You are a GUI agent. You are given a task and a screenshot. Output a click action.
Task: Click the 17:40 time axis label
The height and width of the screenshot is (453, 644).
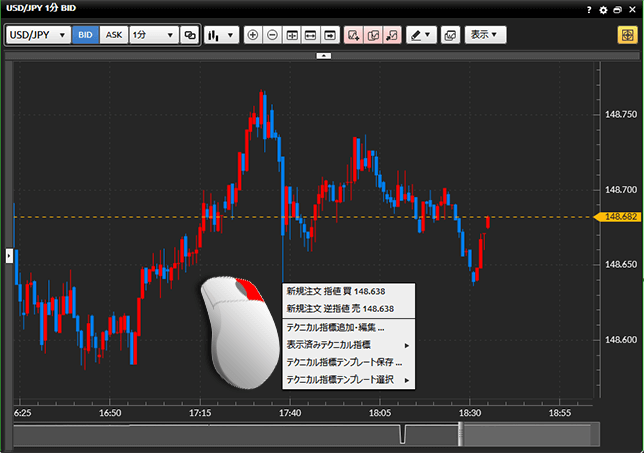(290, 413)
